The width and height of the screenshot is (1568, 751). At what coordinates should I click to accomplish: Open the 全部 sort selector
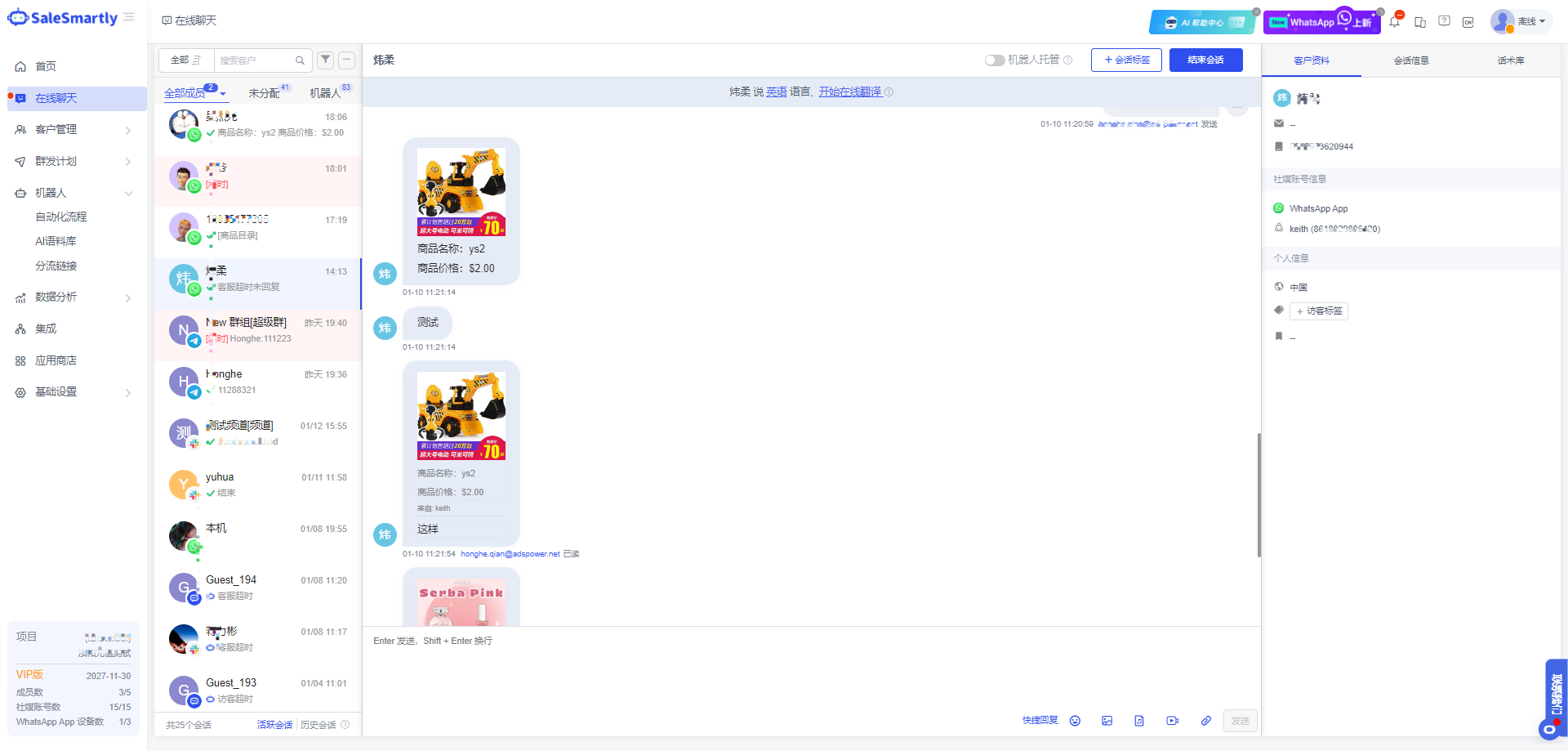pyautogui.click(x=186, y=60)
